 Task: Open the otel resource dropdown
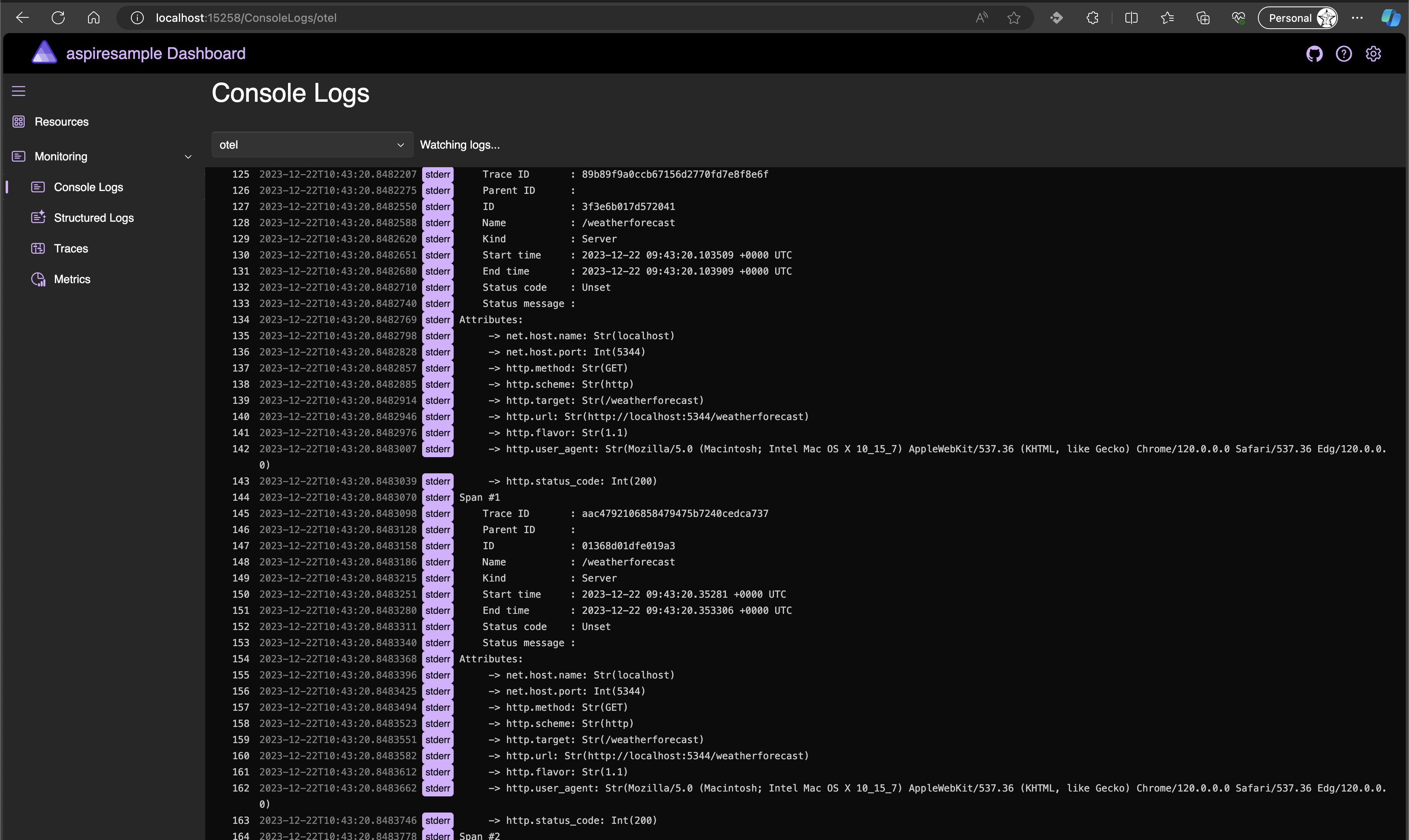point(312,145)
